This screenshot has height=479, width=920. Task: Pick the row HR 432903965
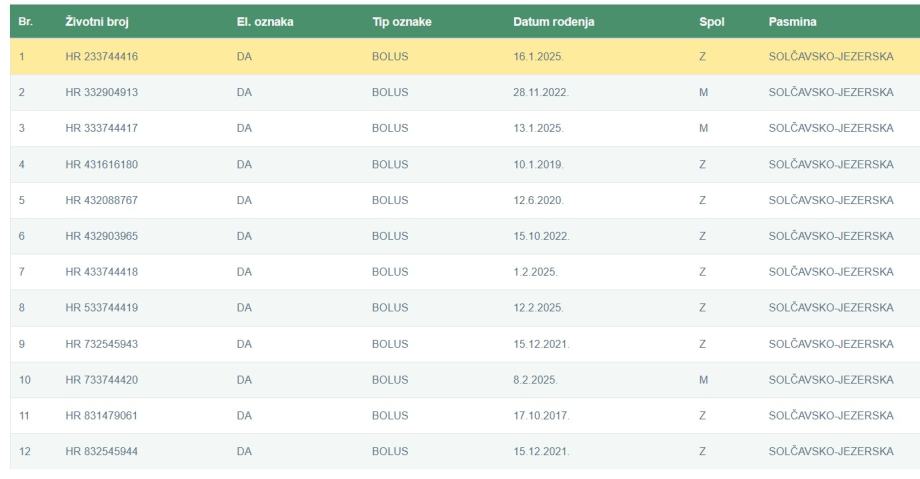tap(101, 237)
